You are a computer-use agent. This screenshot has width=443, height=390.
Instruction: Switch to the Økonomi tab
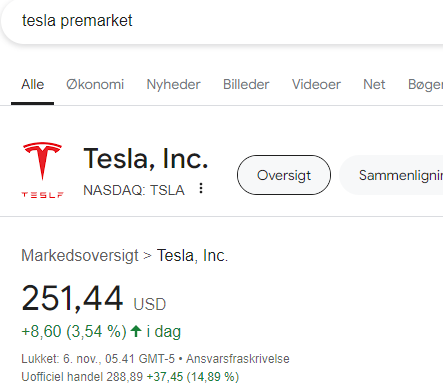point(95,84)
